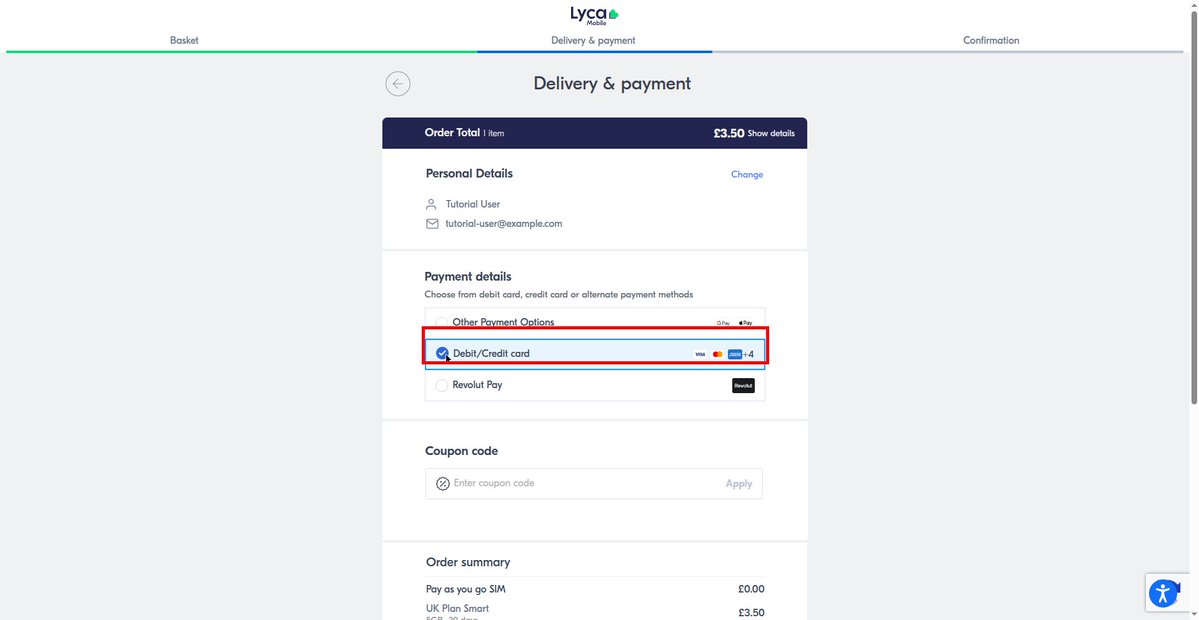Viewport: 1199px width, 620px height.
Task: Choose Revolut Pay radio option
Action: 441,385
